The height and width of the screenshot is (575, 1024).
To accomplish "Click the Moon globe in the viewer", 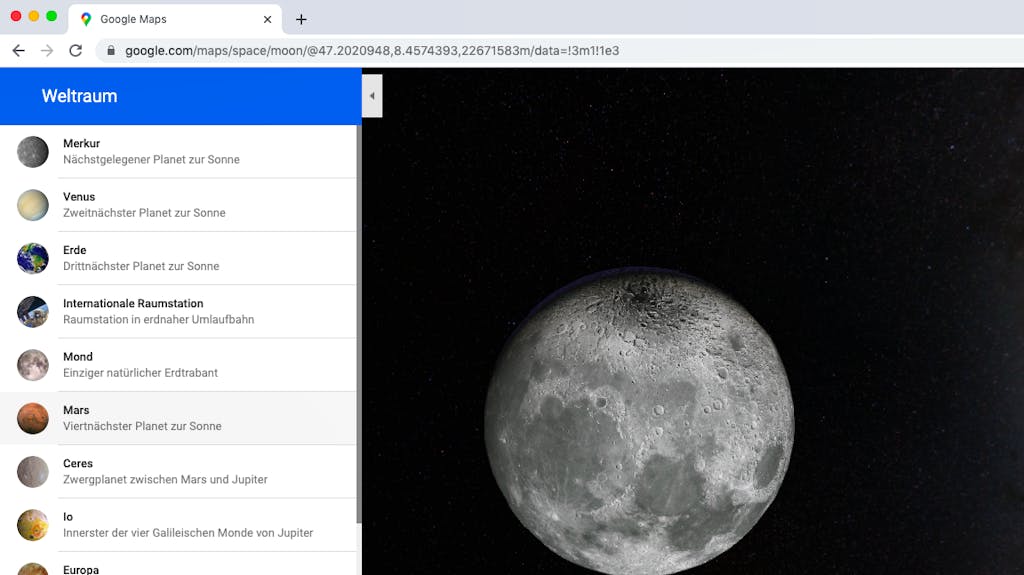I will [x=639, y=421].
